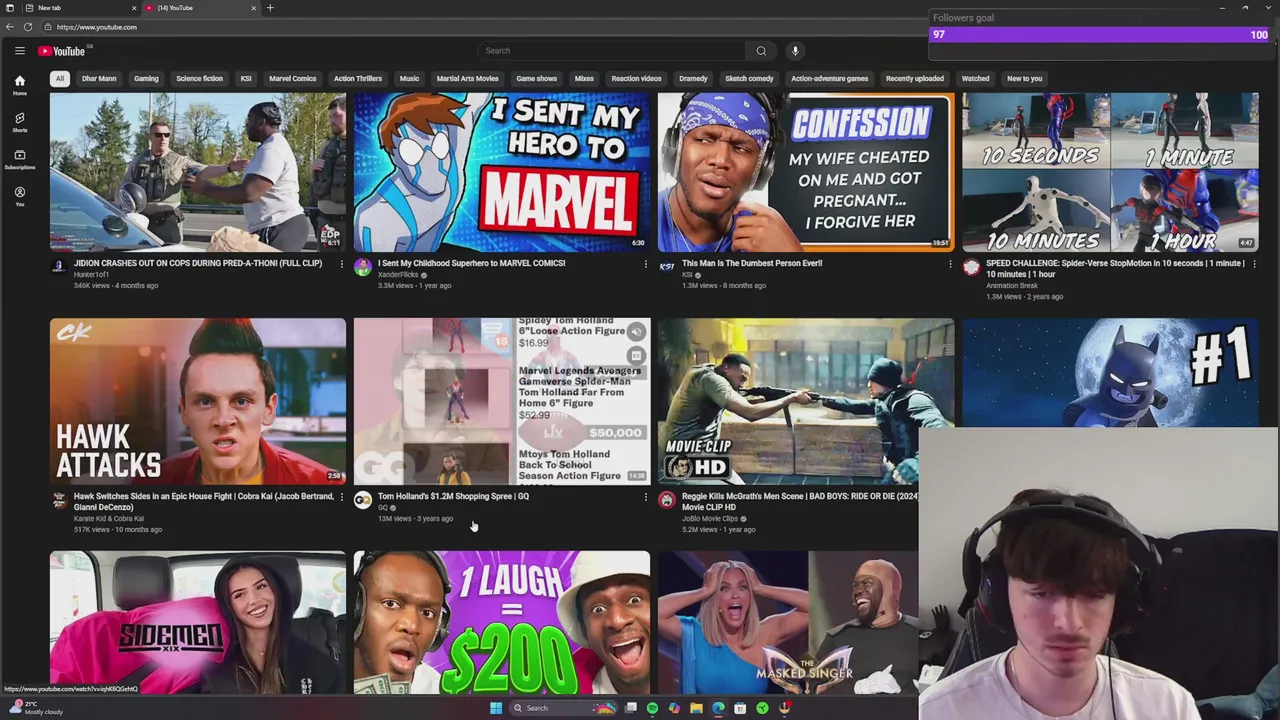
Task: Open more options for Childhood Superhero video
Action: click(x=645, y=264)
